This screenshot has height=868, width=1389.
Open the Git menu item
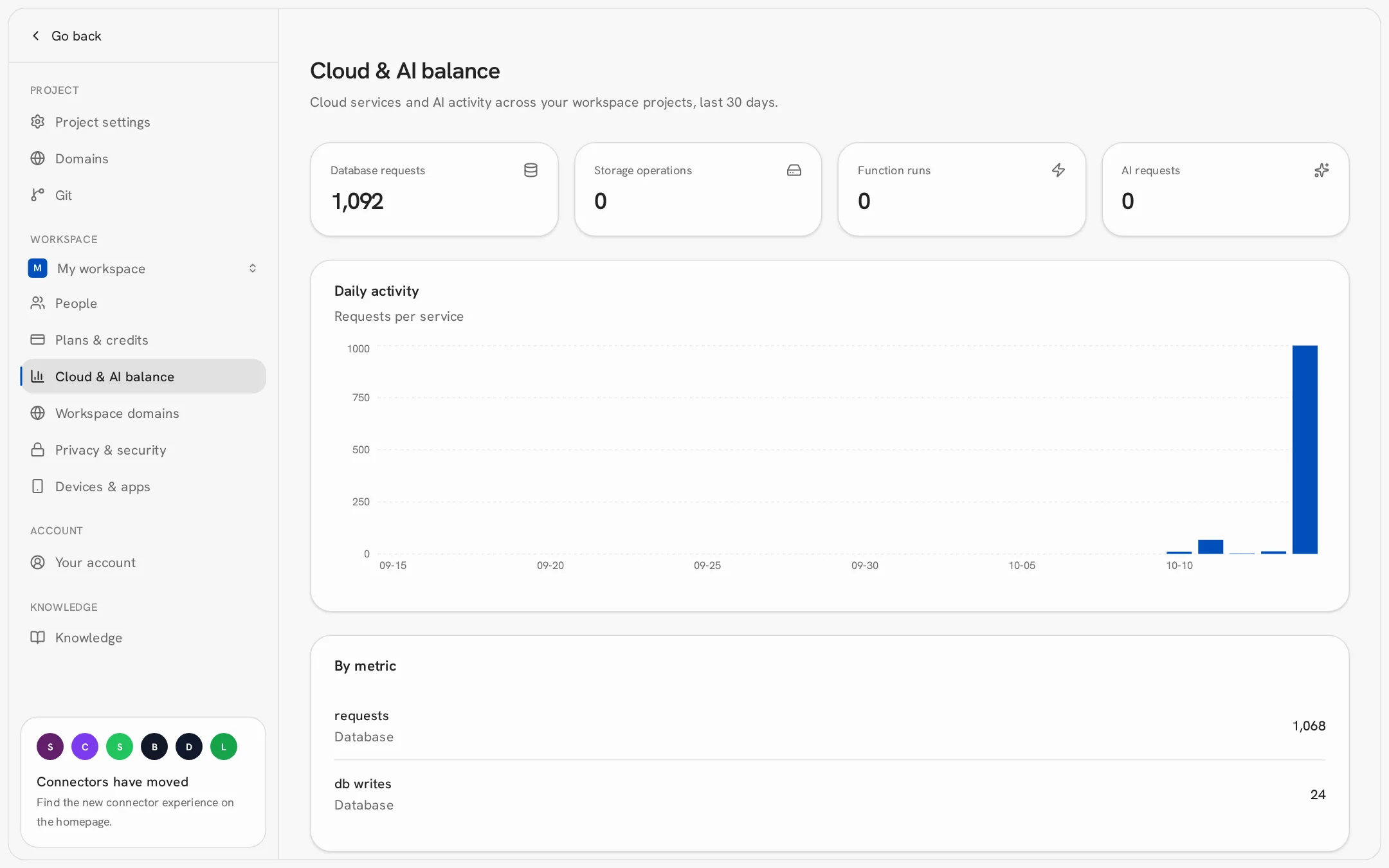(x=143, y=195)
